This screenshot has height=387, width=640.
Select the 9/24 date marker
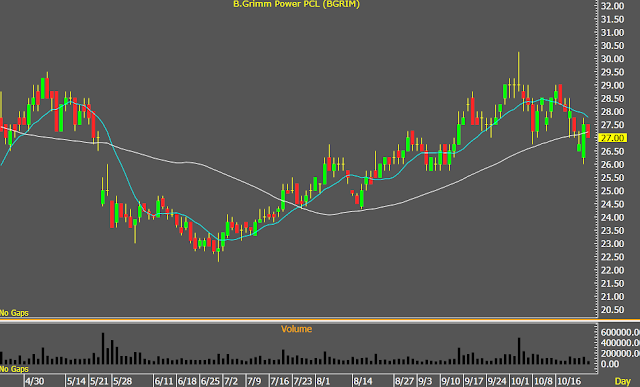(497, 381)
